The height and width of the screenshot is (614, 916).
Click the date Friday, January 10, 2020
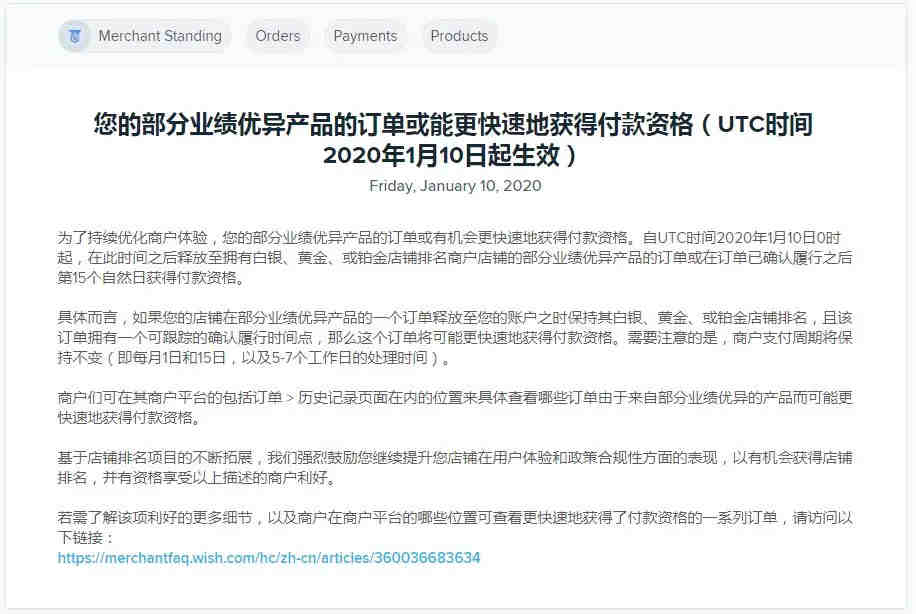[x=455, y=186]
